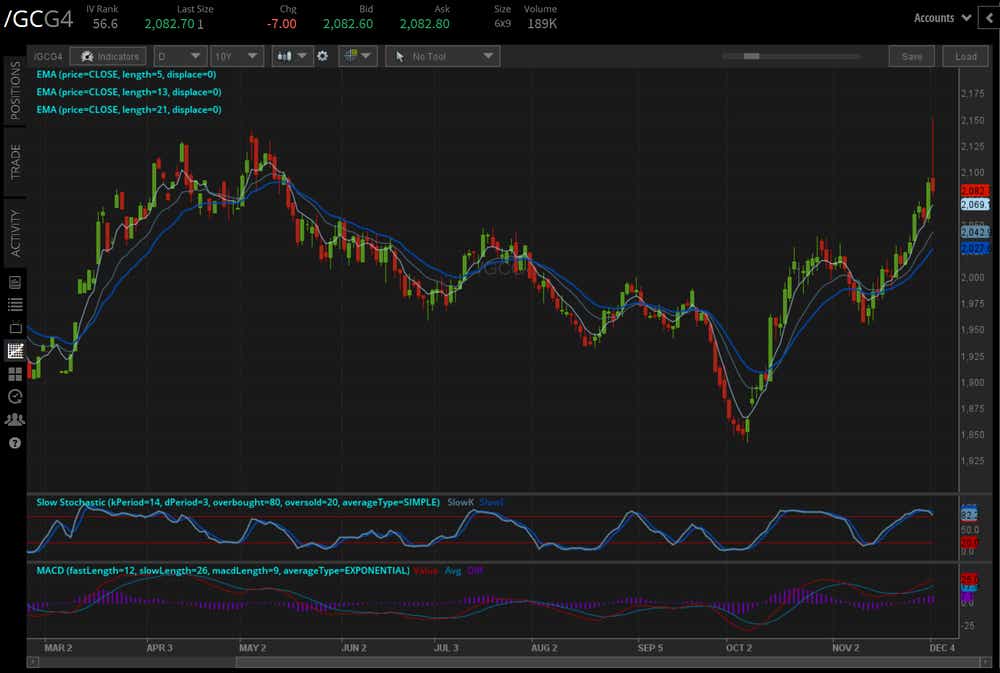Open the quotes list sidebar icon
1000x673 pixels.
pyautogui.click(x=15, y=304)
